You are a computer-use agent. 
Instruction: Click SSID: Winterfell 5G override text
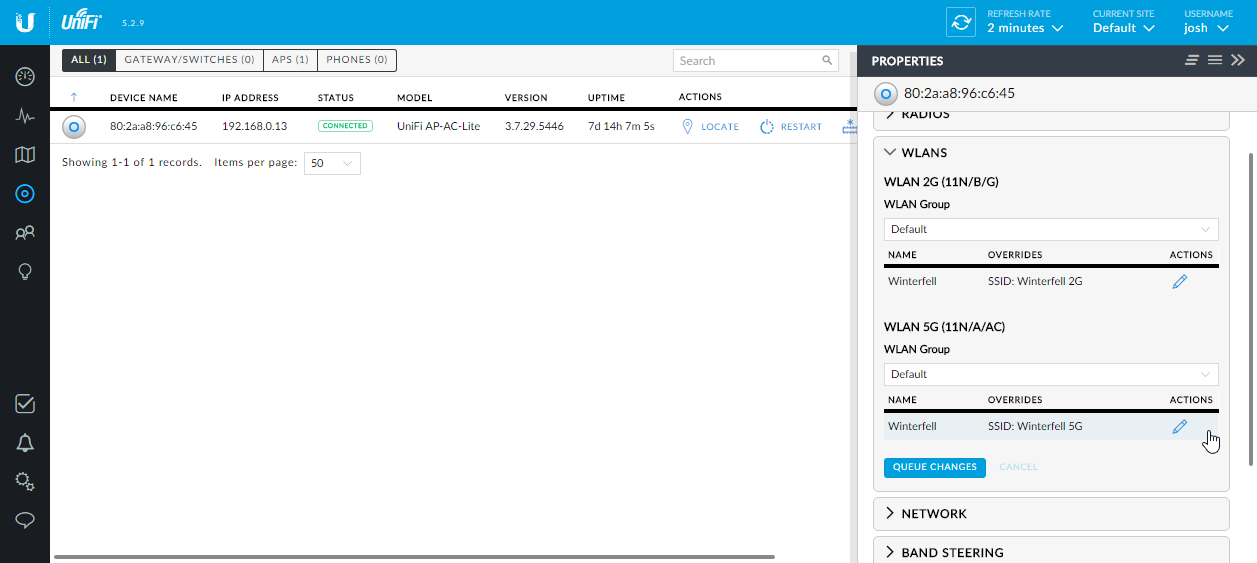(1035, 427)
